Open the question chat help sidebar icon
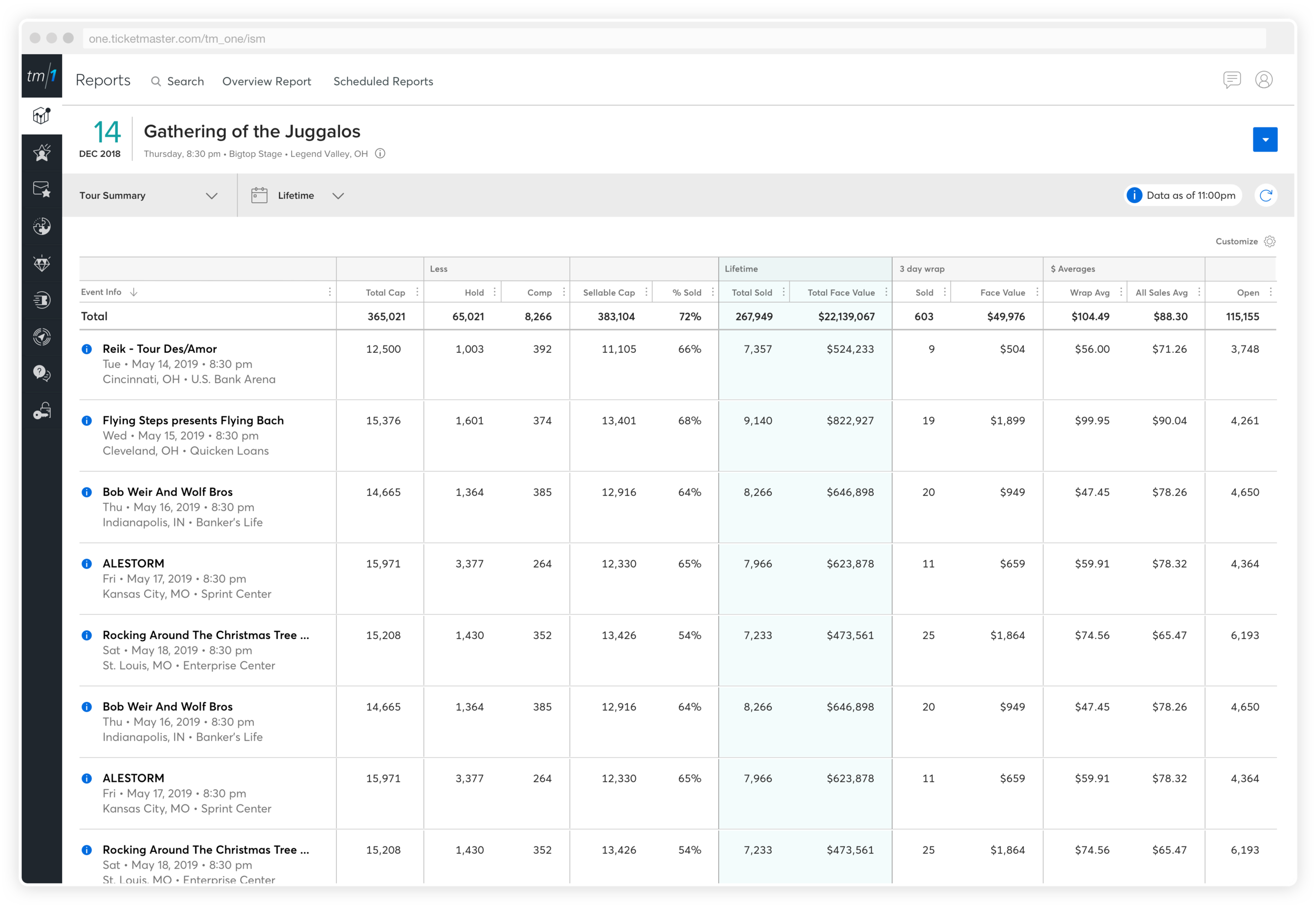The width and height of the screenshot is (1316, 905). tap(42, 373)
